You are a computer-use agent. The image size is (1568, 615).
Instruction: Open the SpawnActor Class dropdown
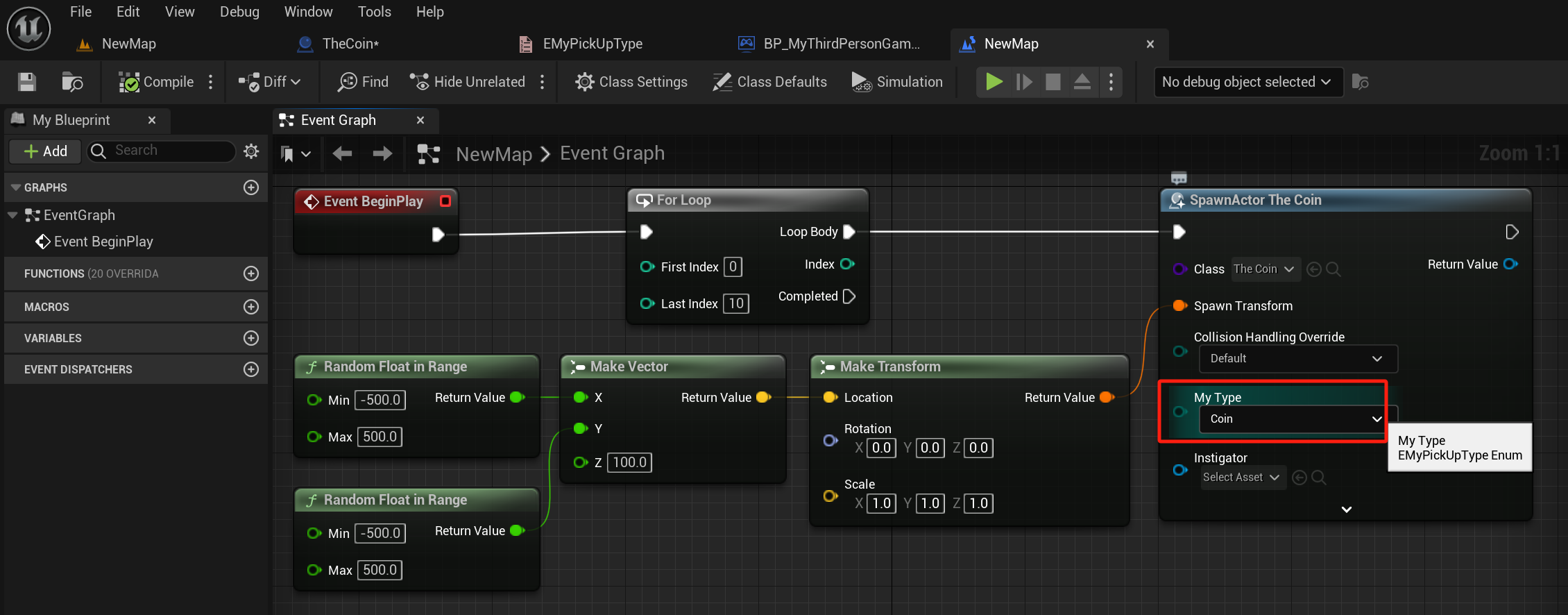click(1266, 269)
